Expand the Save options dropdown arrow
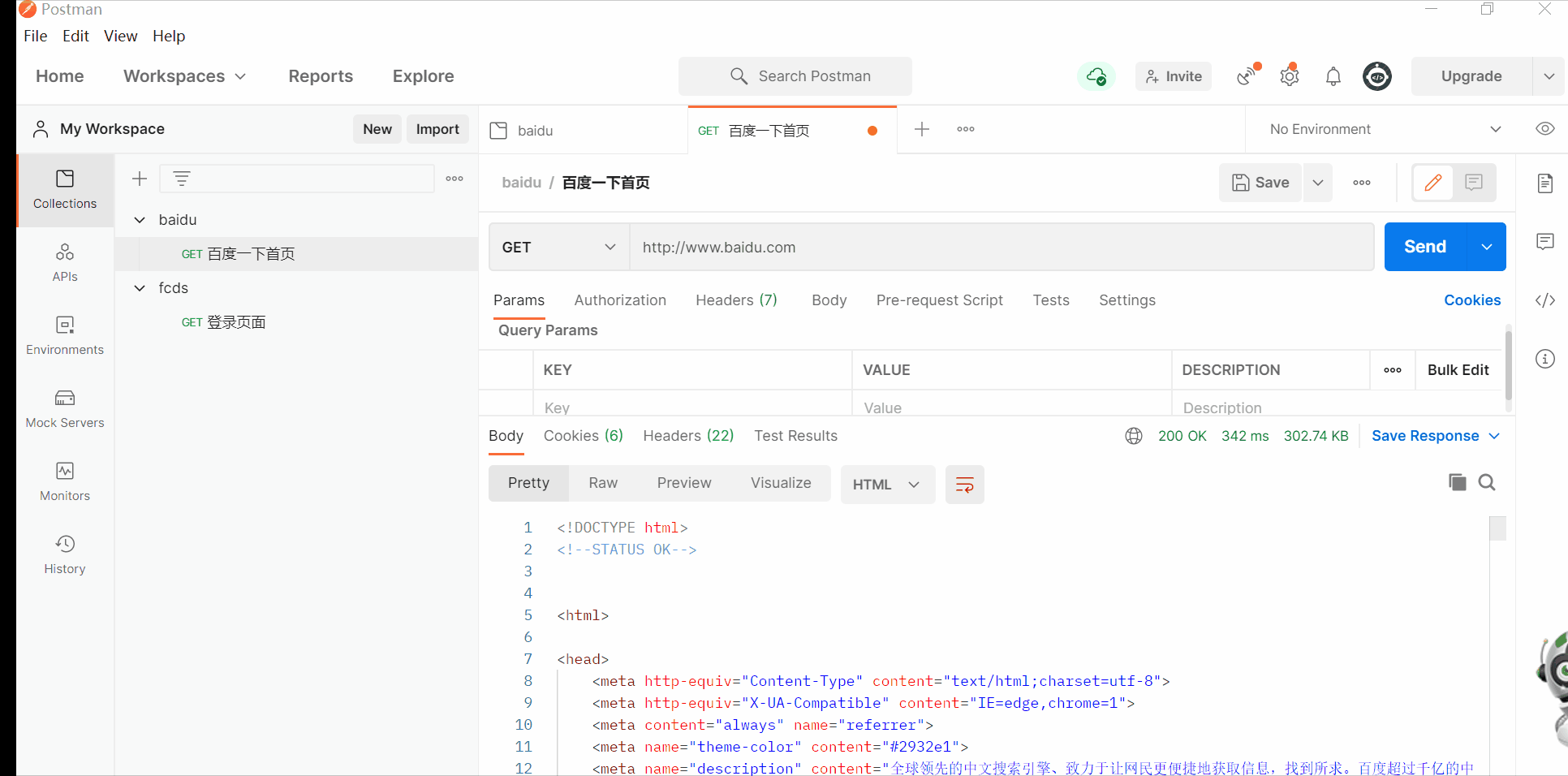Screen dimensions: 1568x776 pyautogui.click(x=1318, y=183)
